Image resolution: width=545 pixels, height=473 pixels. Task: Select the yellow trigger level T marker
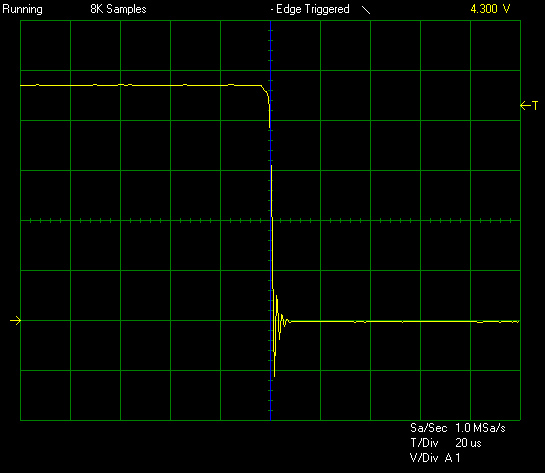(x=529, y=105)
